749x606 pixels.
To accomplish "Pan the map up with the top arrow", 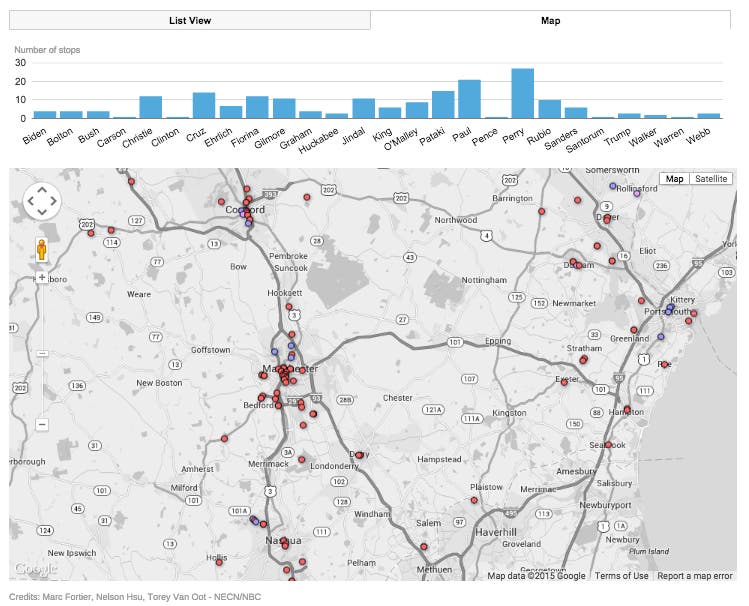I will (x=41, y=188).
